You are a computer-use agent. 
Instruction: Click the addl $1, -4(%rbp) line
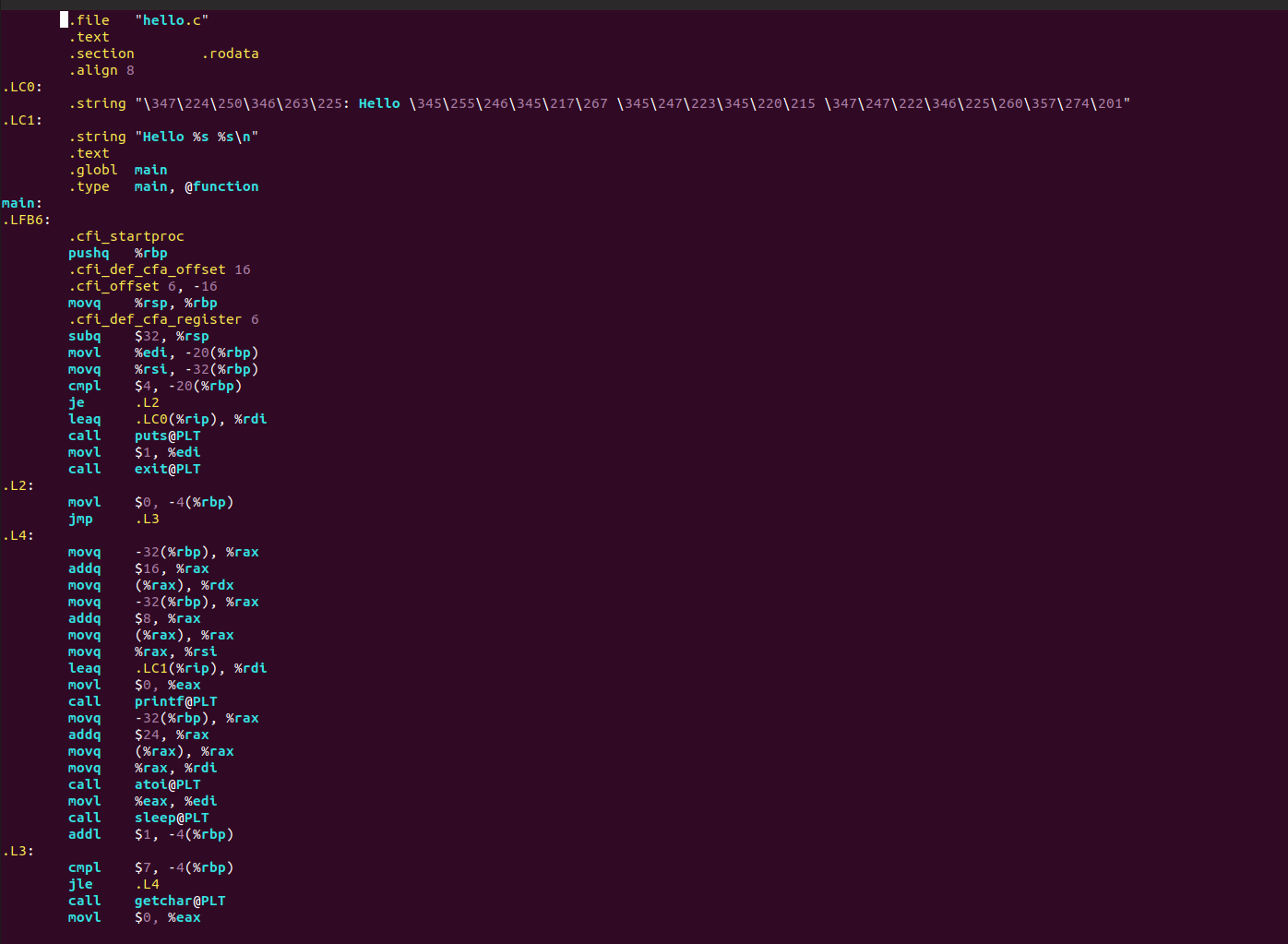pyautogui.click(x=151, y=834)
